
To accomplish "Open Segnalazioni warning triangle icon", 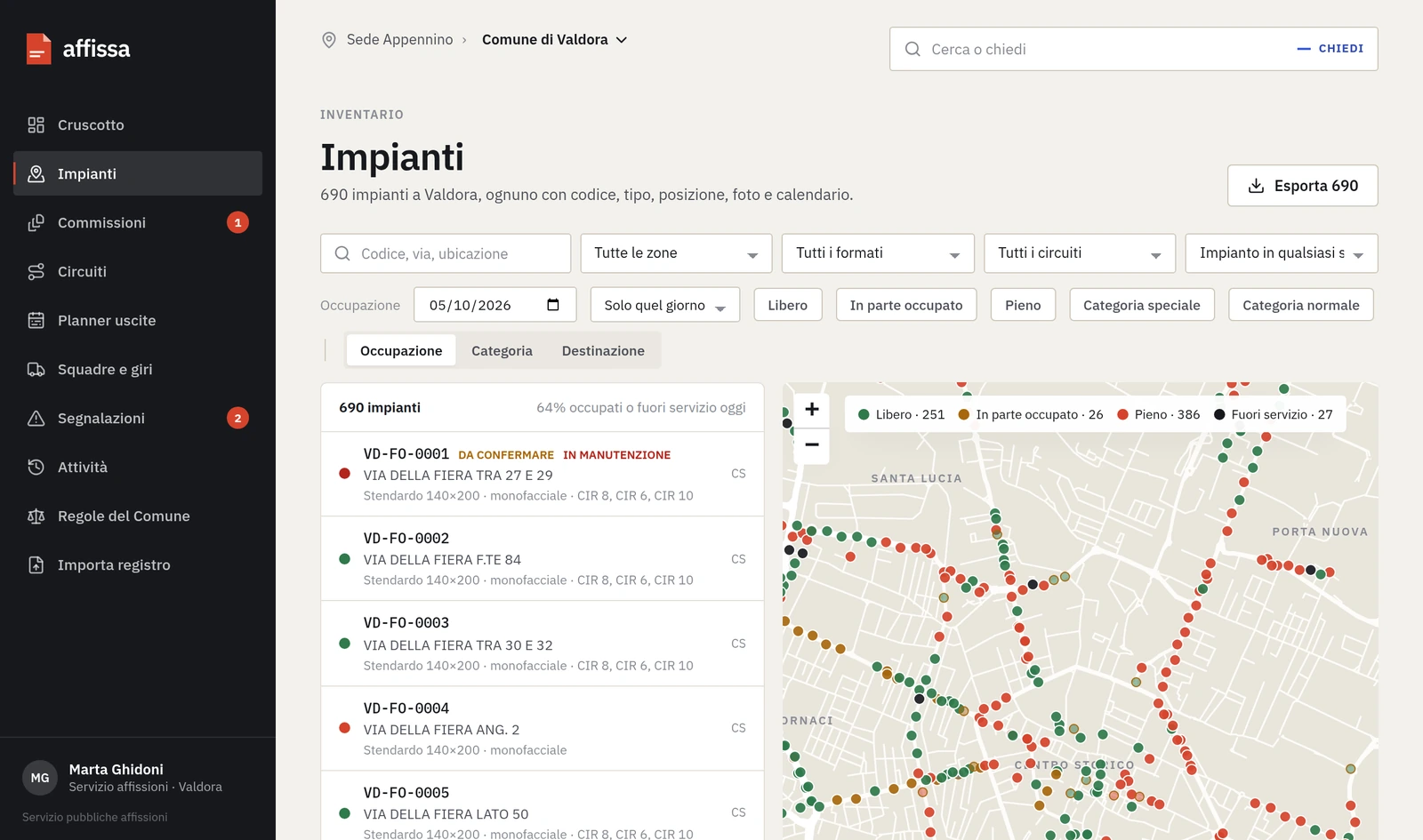I will tap(36, 419).
